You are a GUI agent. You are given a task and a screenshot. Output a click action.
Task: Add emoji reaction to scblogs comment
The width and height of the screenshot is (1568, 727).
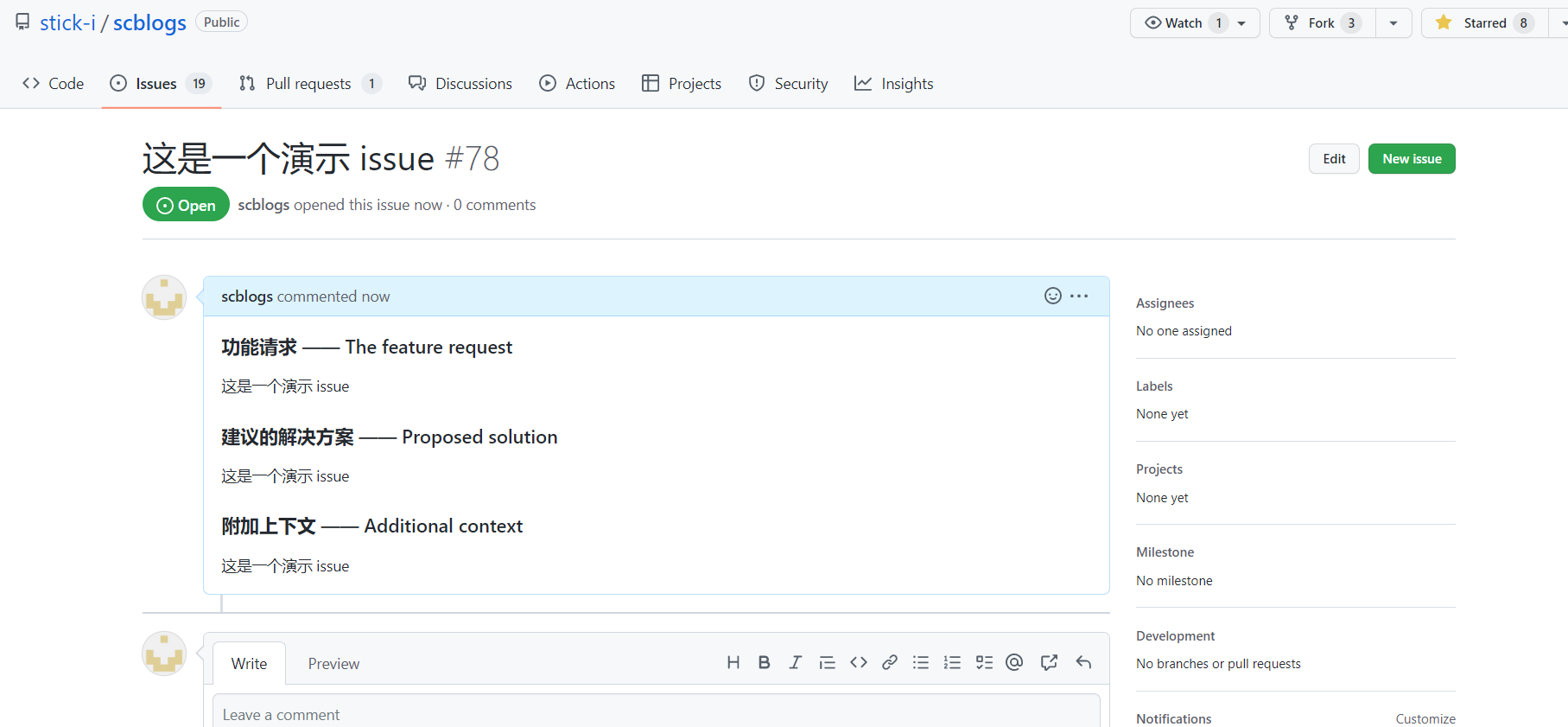pyautogui.click(x=1052, y=296)
